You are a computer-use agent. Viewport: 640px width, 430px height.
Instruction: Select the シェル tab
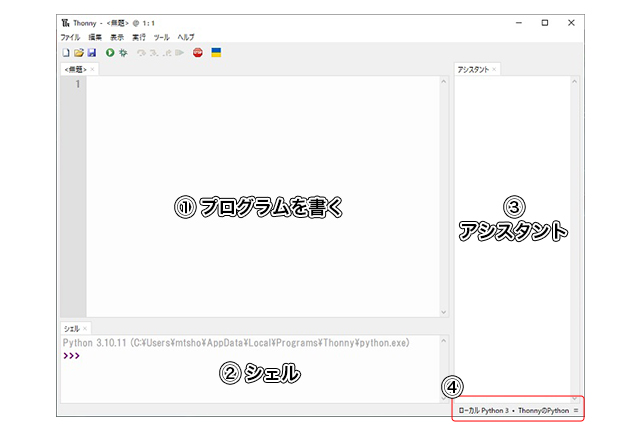click(x=71, y=328)
